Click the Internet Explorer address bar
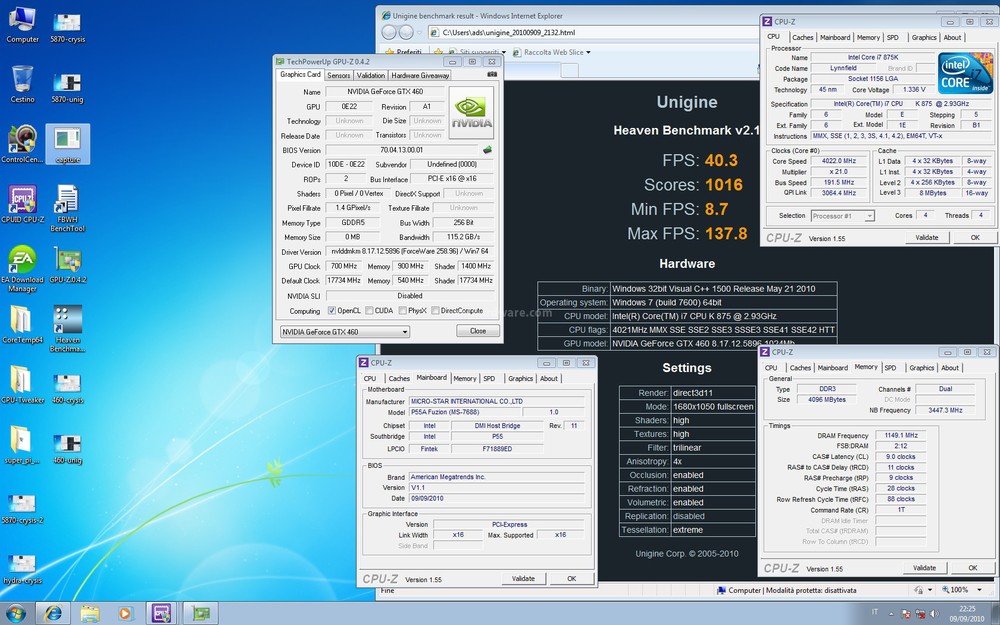The height and width of the screenshot is (625, 1000). coord(593,33)
